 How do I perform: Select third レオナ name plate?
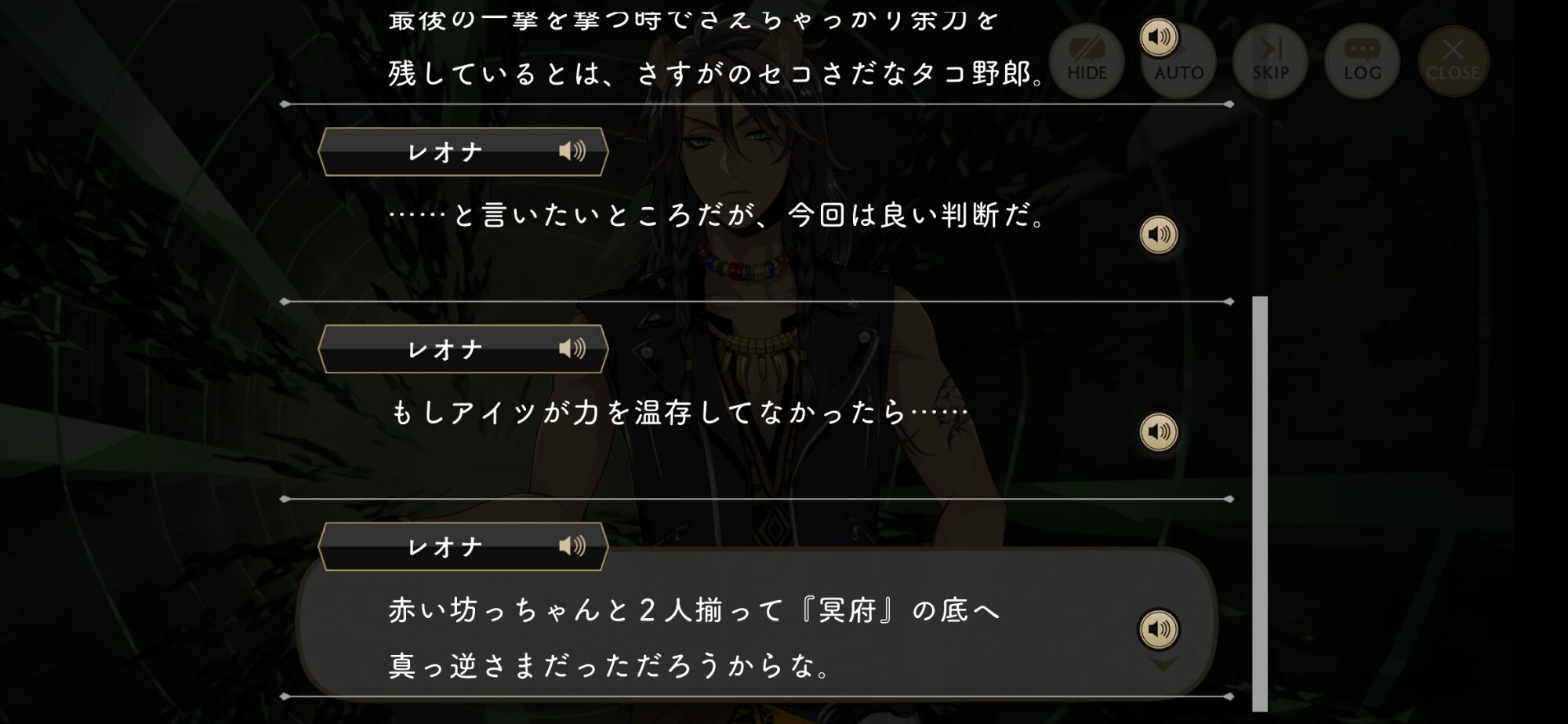463,546
